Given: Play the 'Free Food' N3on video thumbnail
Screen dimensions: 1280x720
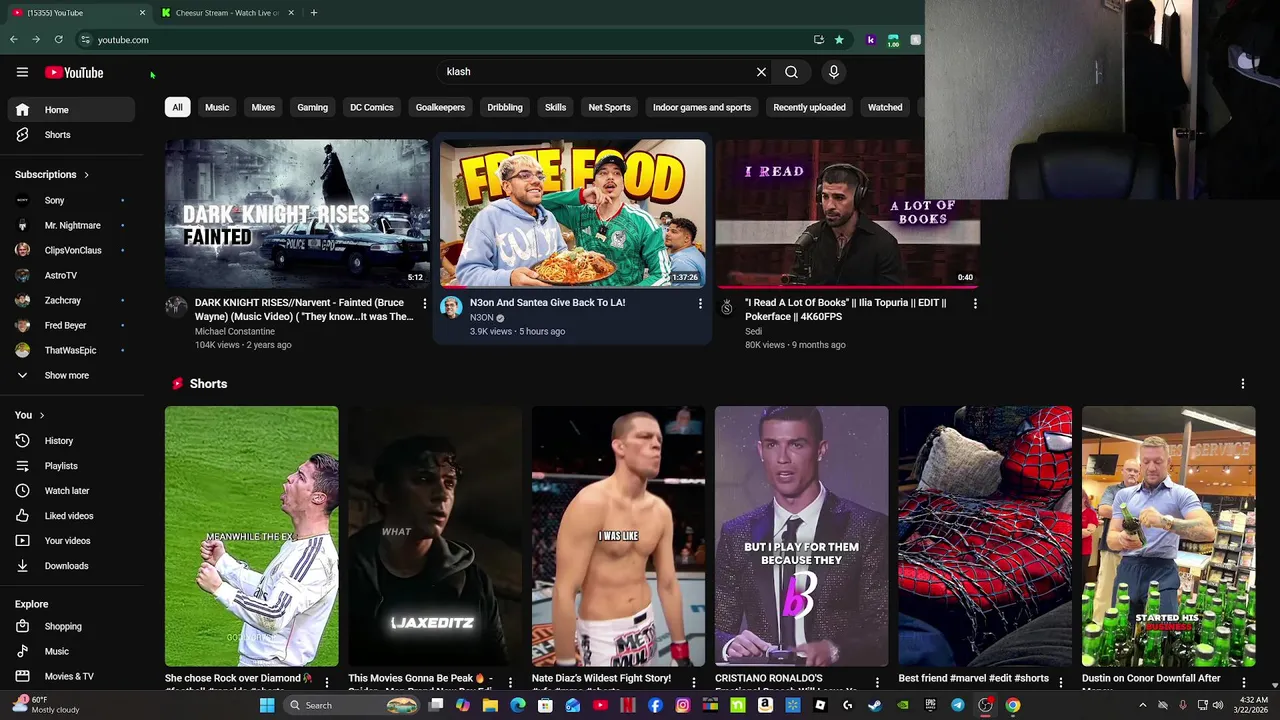Looking at the screenshot, I should tap(572, 213).
